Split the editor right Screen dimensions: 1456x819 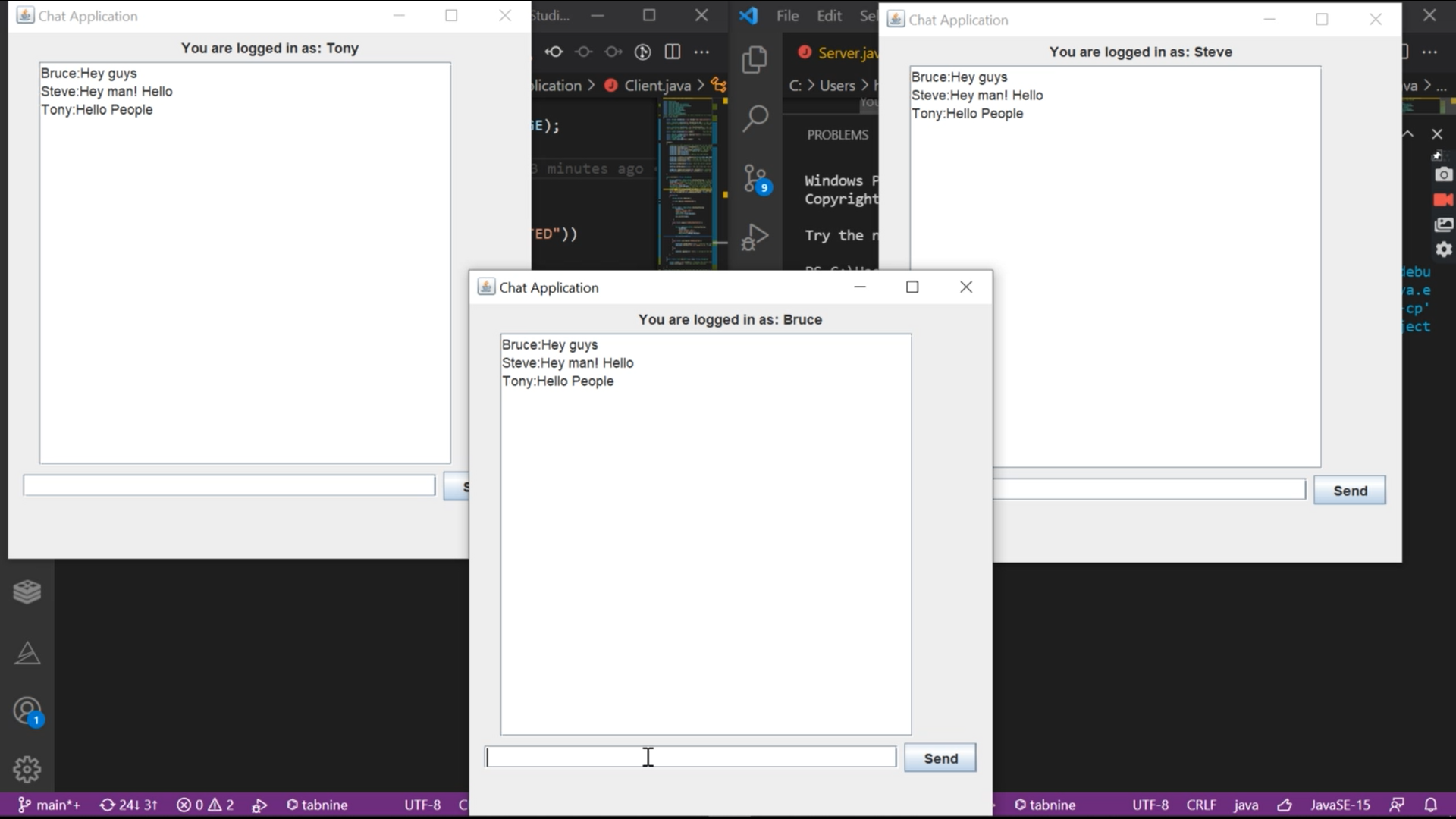pyautogui.click(x=672, y=52)
